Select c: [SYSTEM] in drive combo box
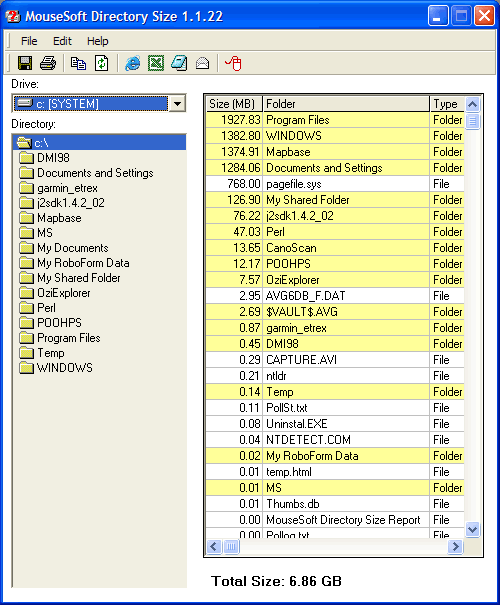This screenshot has width=500, height=605. point(91,103)
